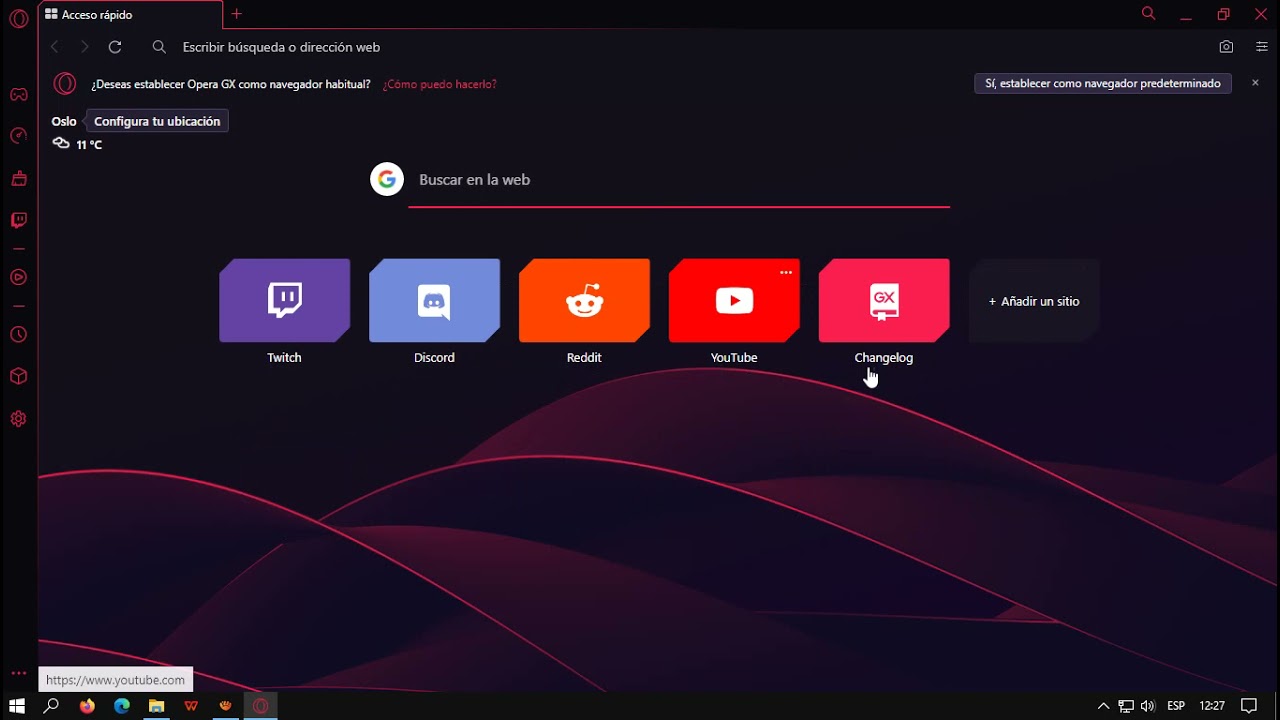Click the Oslo location text
The image size is (1280, 720).
64,121
